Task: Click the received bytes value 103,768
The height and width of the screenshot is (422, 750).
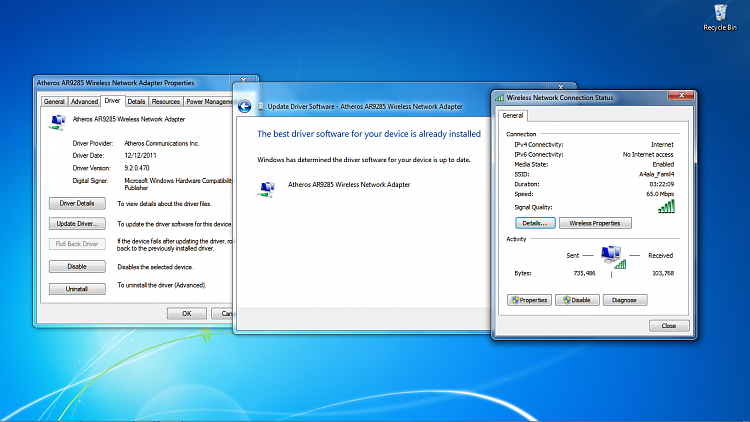Action: [663, 273]
